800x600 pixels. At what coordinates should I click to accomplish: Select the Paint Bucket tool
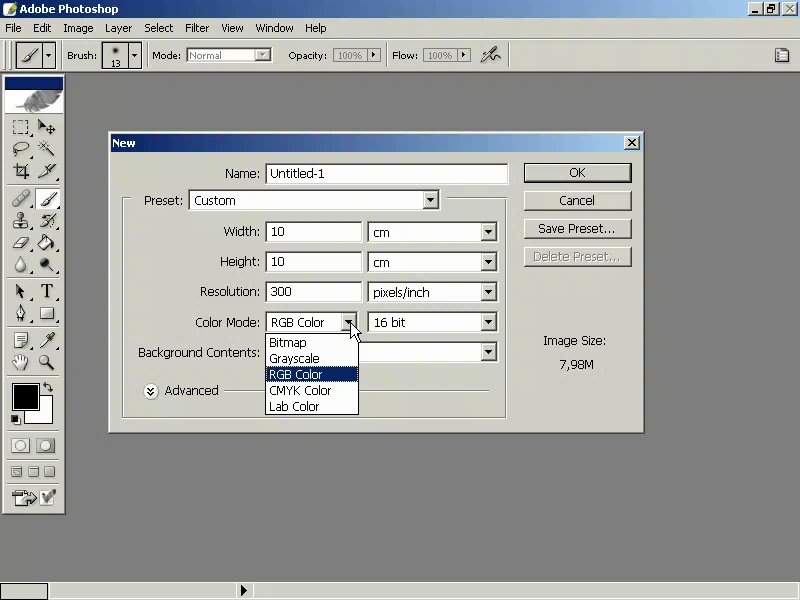tap(46, 242)
